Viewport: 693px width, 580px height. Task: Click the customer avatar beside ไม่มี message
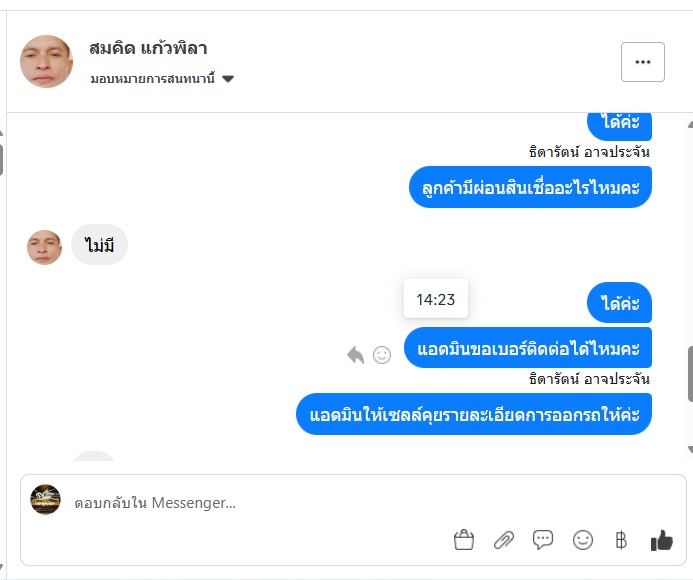tap(44, 246)
